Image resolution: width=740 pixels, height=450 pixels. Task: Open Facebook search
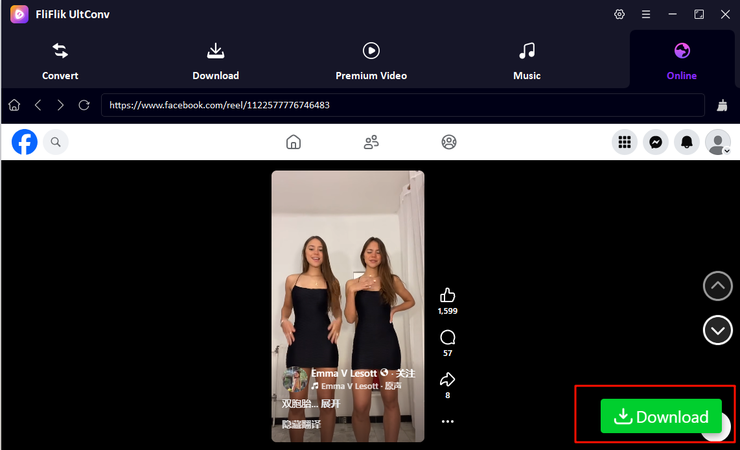tap(56, 142)
